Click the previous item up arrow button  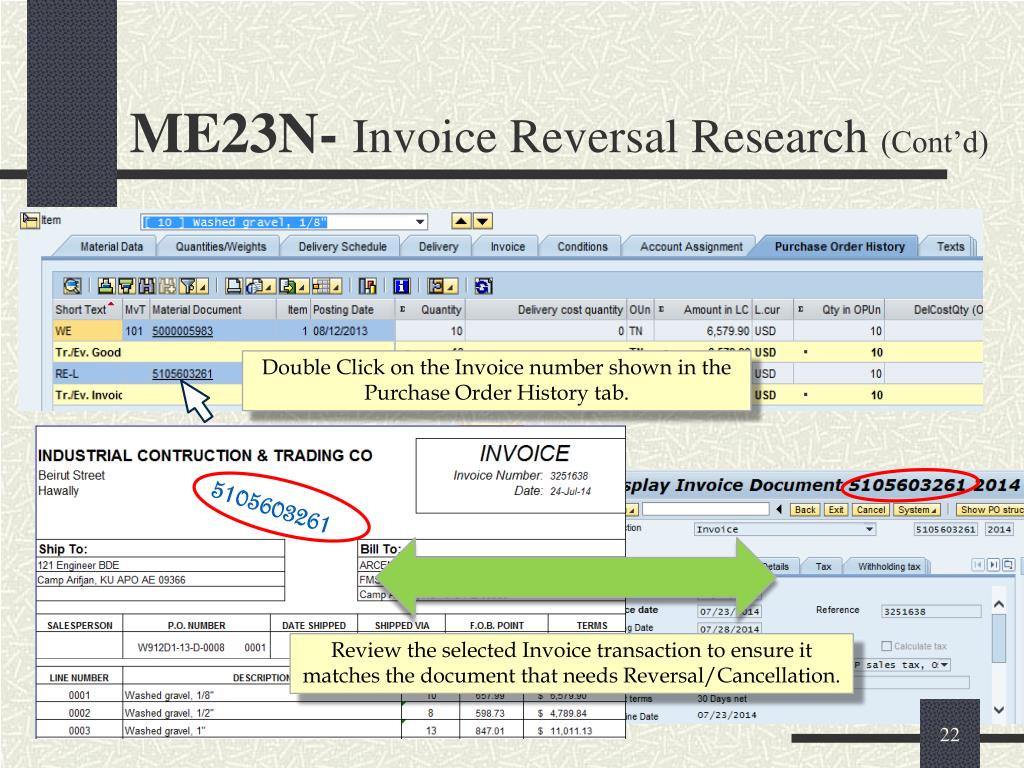point(461,221)
